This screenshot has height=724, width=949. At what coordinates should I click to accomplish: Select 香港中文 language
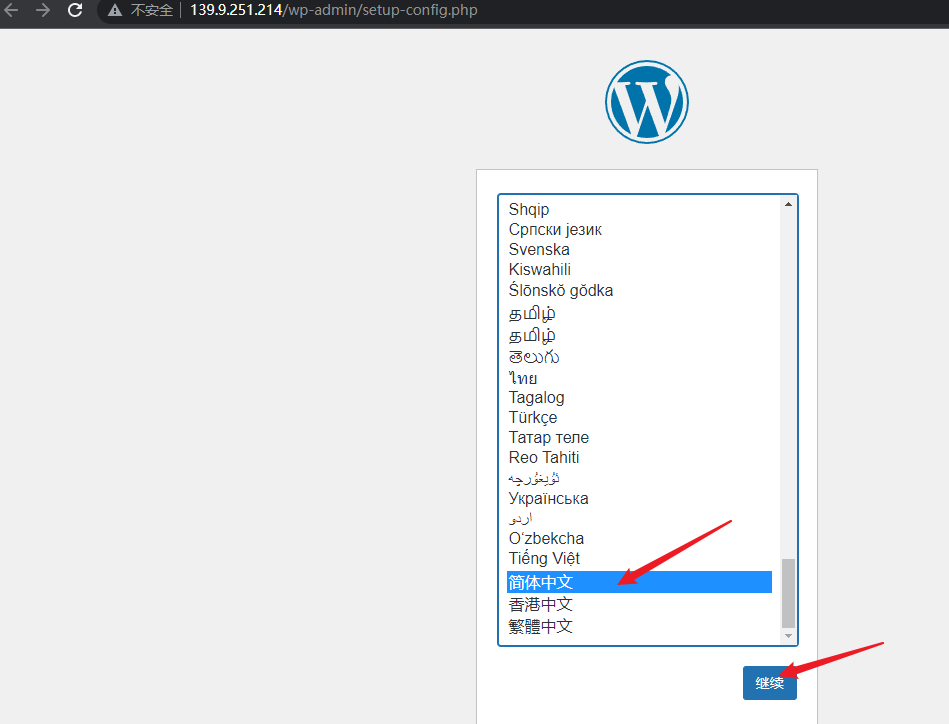[639, 604]
